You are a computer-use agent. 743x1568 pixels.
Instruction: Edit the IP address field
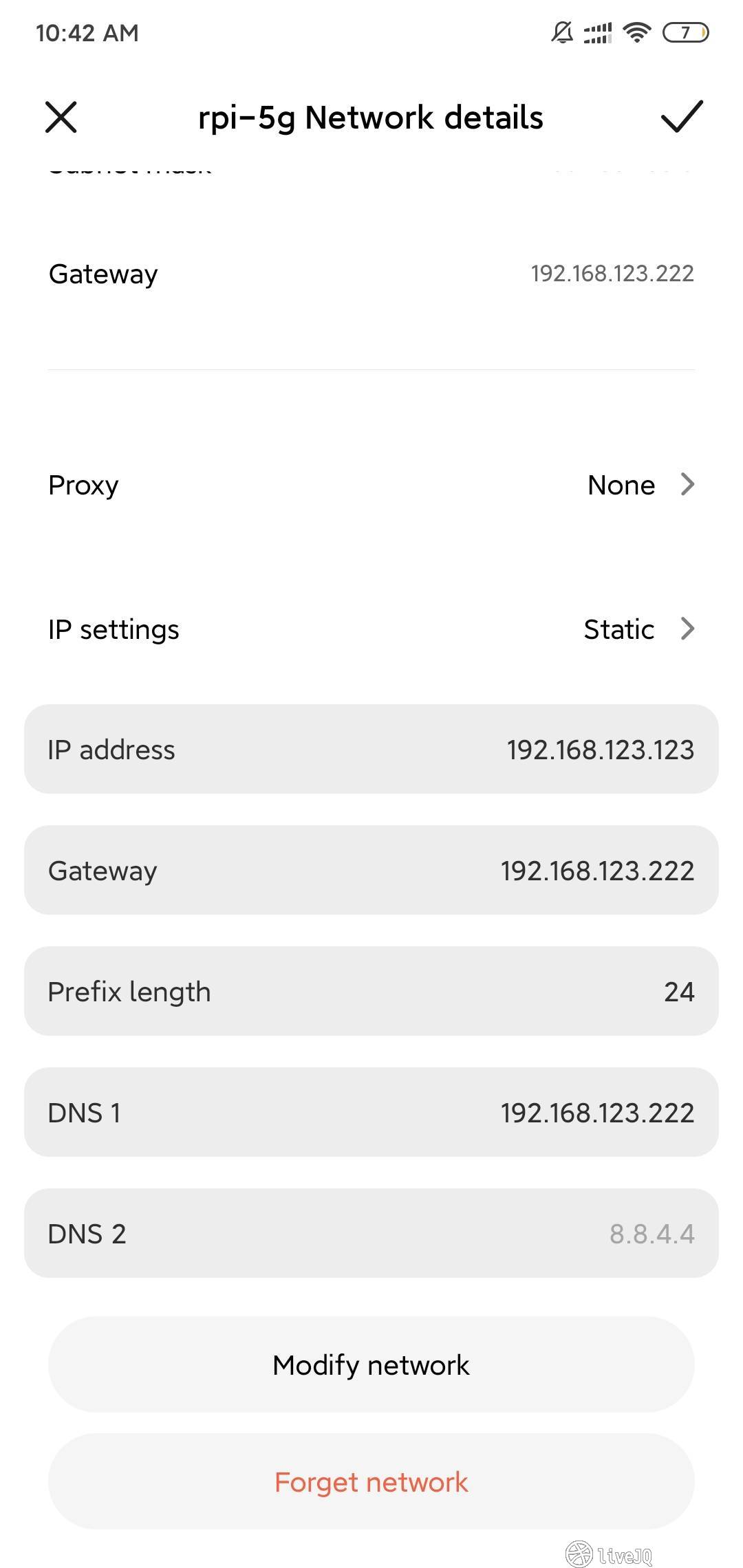[371, 750]
